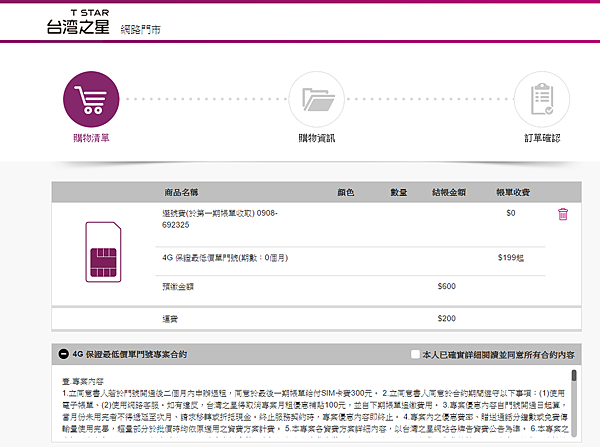Click the 預繳金額 row label
The height and width of the screenshot is (447, 600).
coord(178,286)
